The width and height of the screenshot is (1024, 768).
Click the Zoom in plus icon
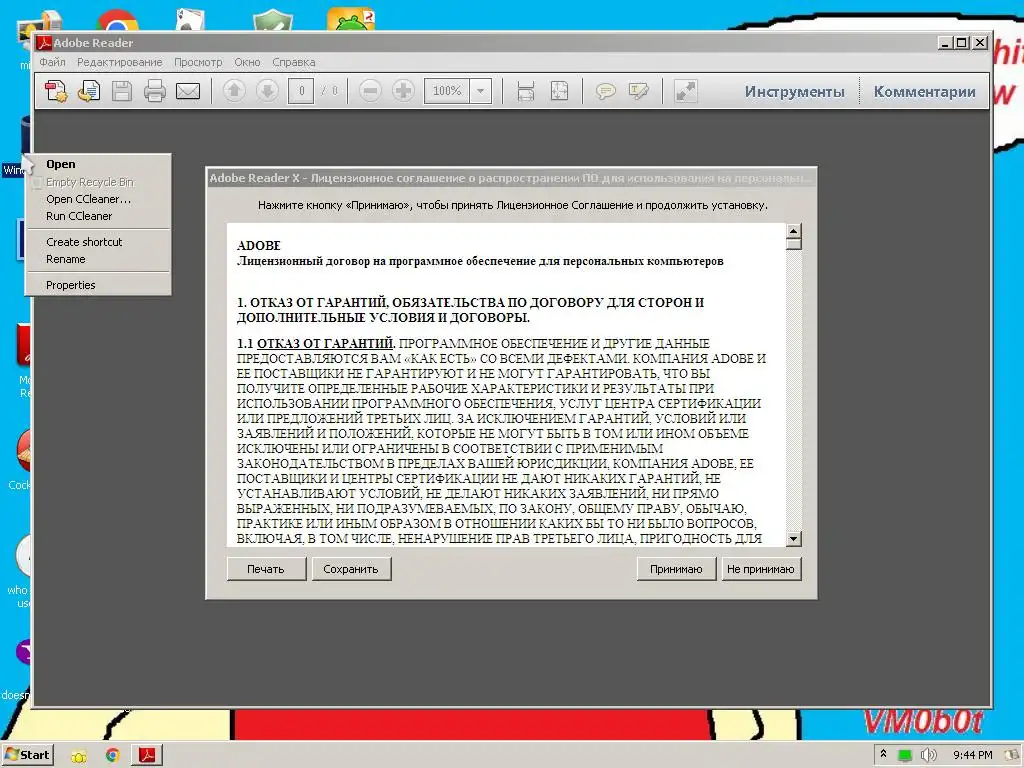(x=403, y=91)
